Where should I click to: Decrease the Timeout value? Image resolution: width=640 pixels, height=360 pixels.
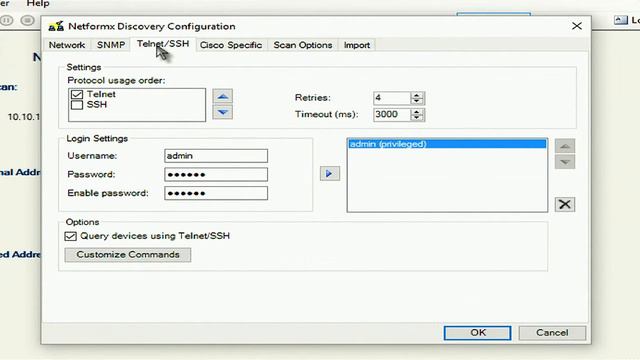(417, 118)
